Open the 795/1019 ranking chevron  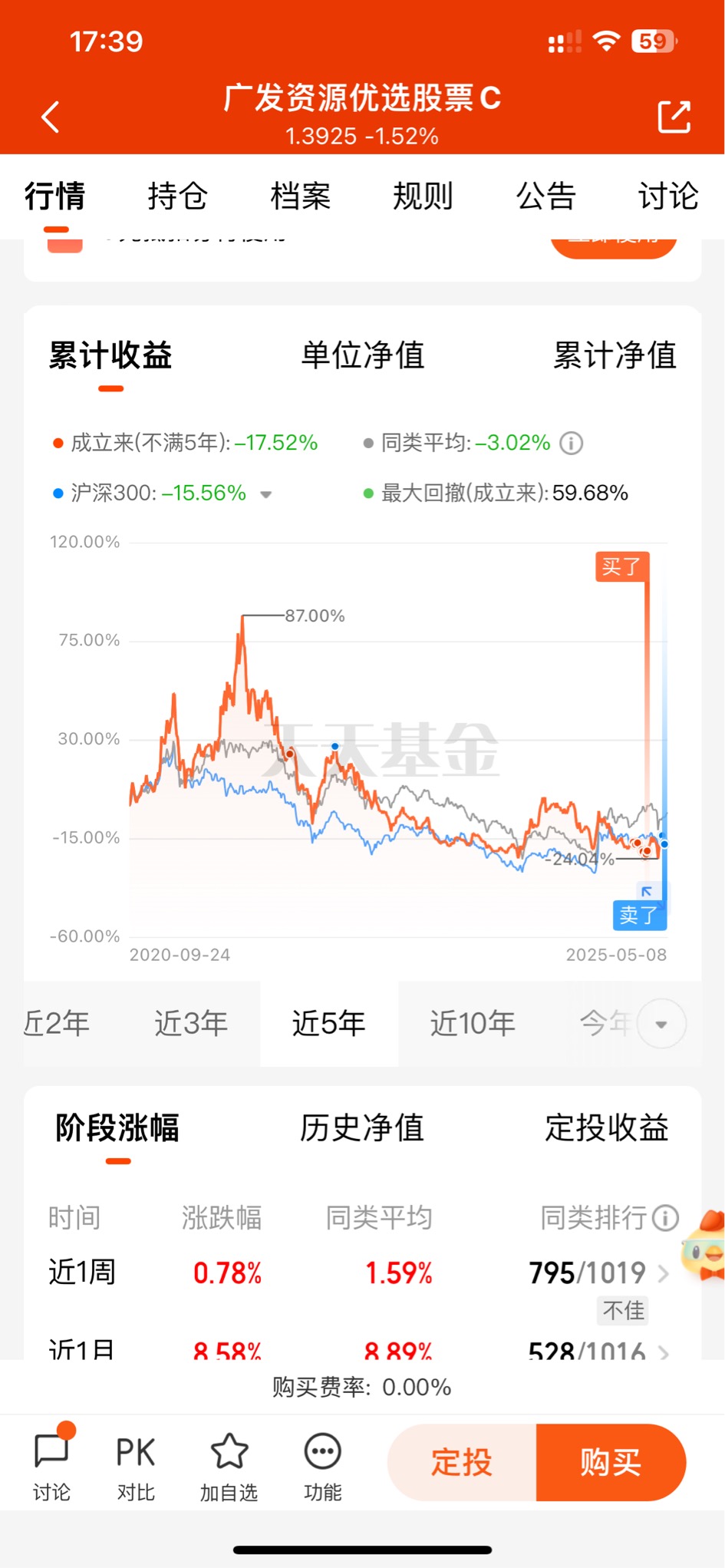tap(664, 1274)
